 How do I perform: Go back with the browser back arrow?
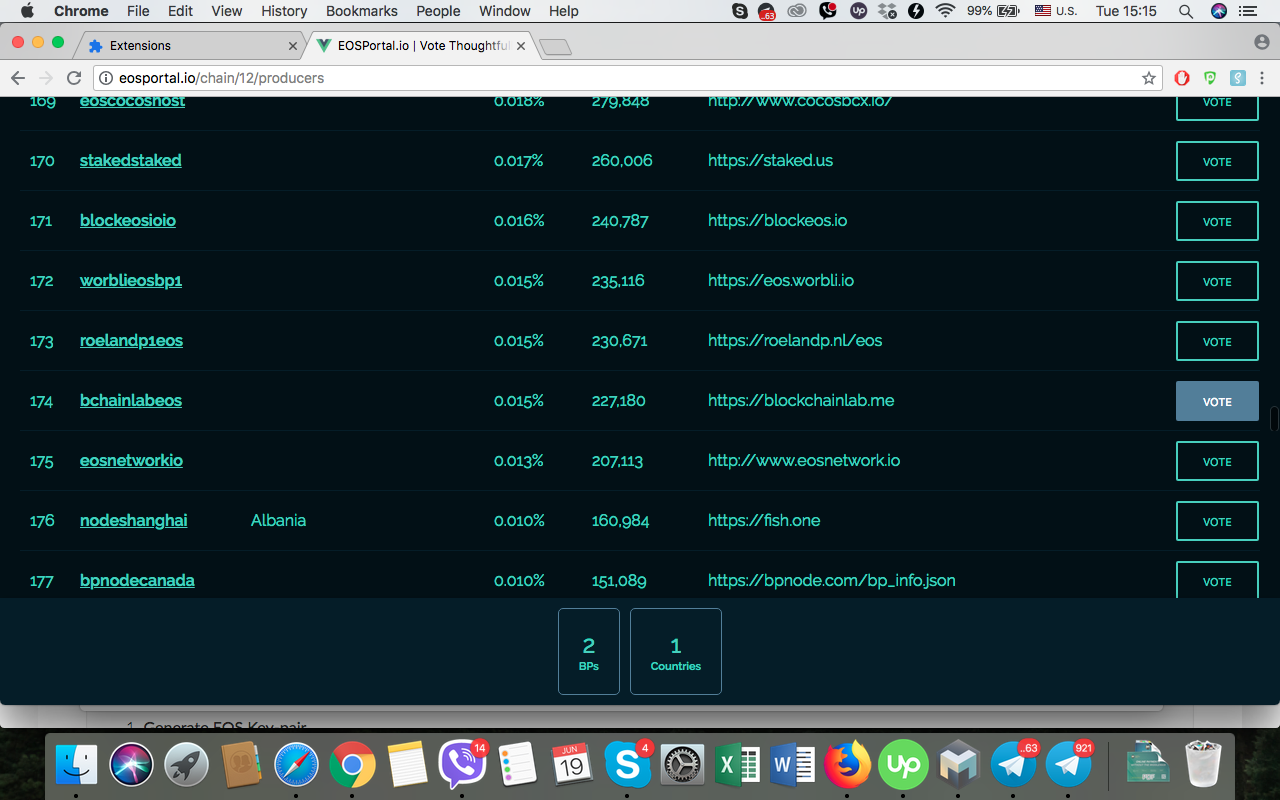coord(18,78)
